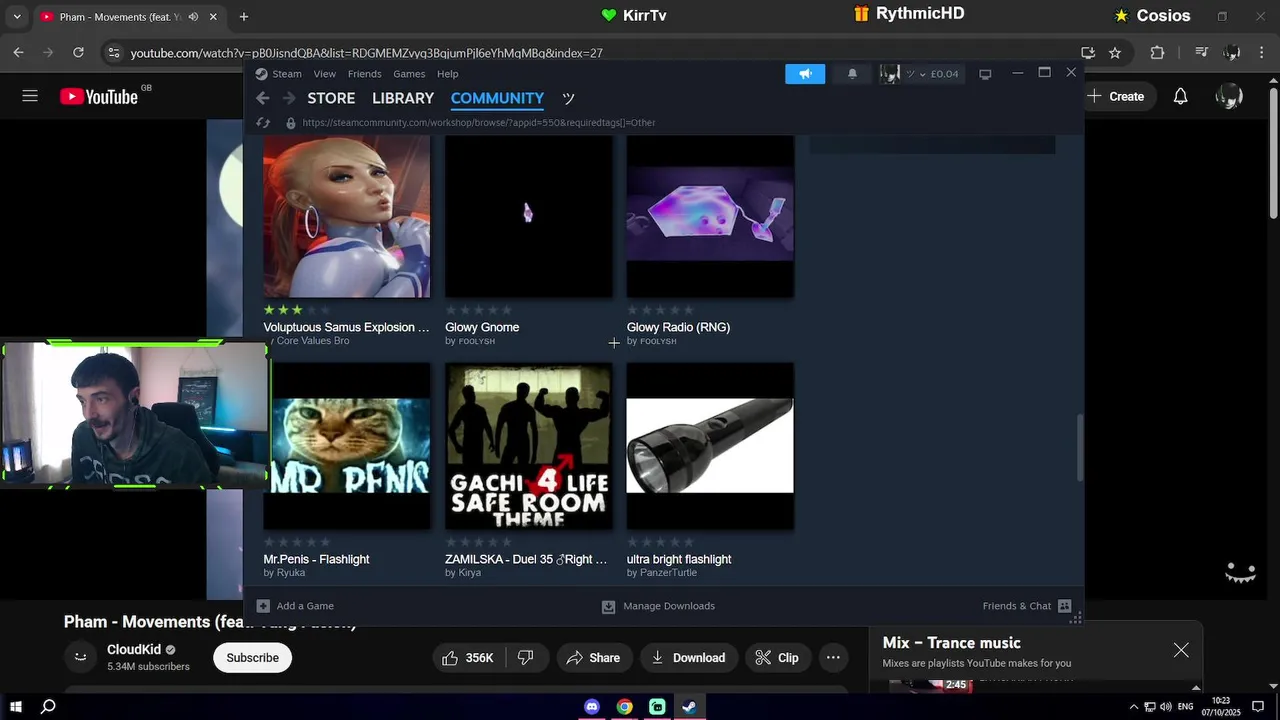Close the Mix - Trance music panel

[x=1181, y=650]
